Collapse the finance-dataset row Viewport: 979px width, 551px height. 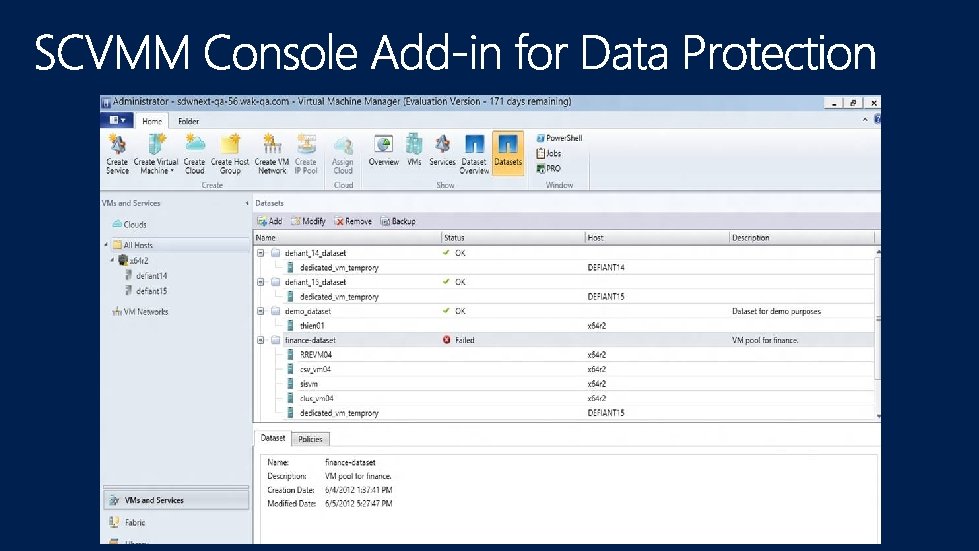click(260, 340)
